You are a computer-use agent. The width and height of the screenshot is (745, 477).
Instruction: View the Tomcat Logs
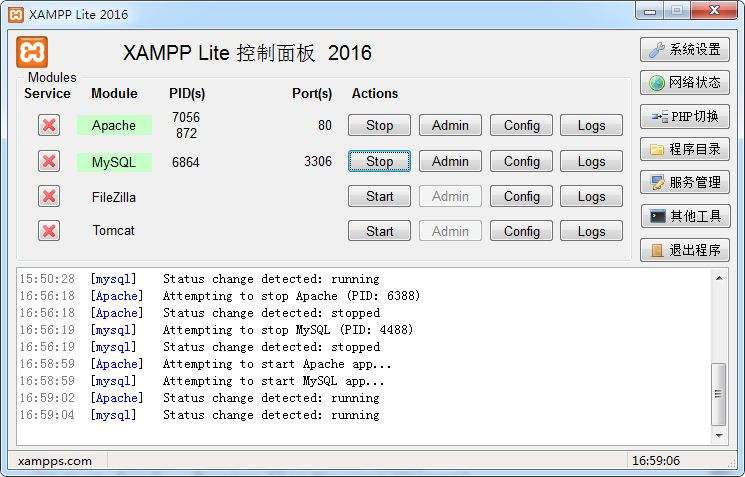click(x=591, y=231)
